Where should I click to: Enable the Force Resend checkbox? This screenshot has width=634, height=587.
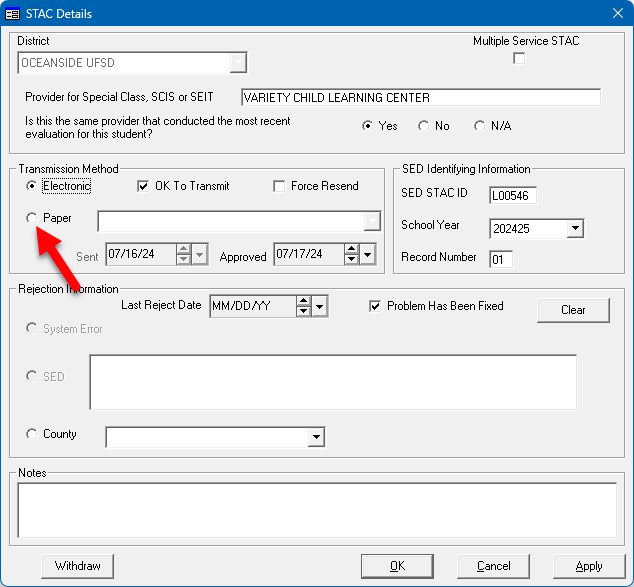pyautogui.click(x=279, y=186)
